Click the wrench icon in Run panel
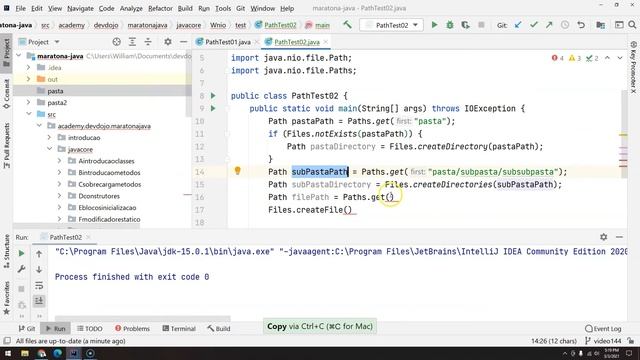The image size is (640, 360). tap(21, 269)
